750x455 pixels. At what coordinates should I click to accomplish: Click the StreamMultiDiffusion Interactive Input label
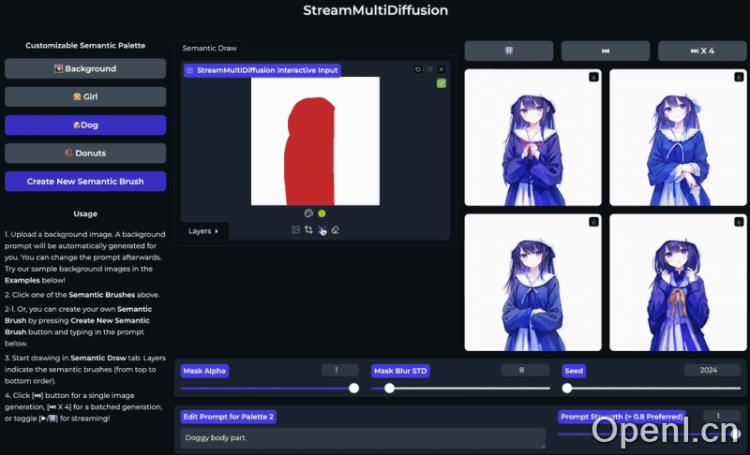[x=263, y=70]
